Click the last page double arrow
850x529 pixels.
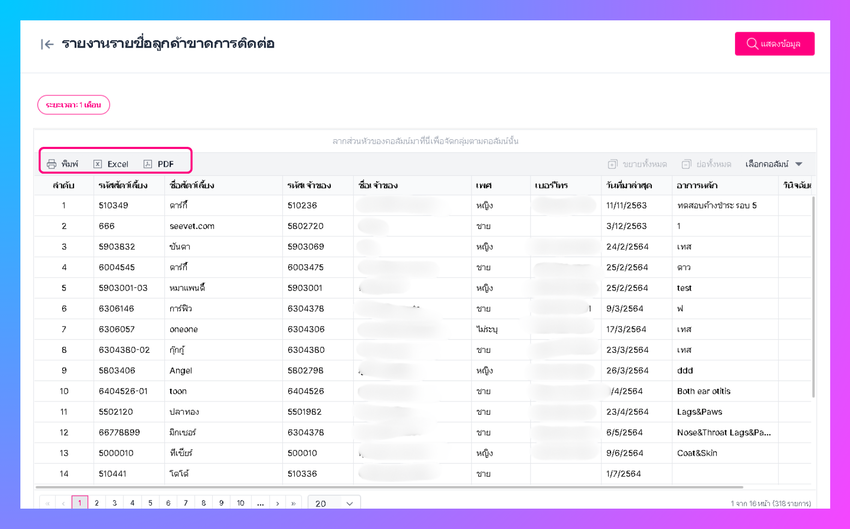point(293,503)
